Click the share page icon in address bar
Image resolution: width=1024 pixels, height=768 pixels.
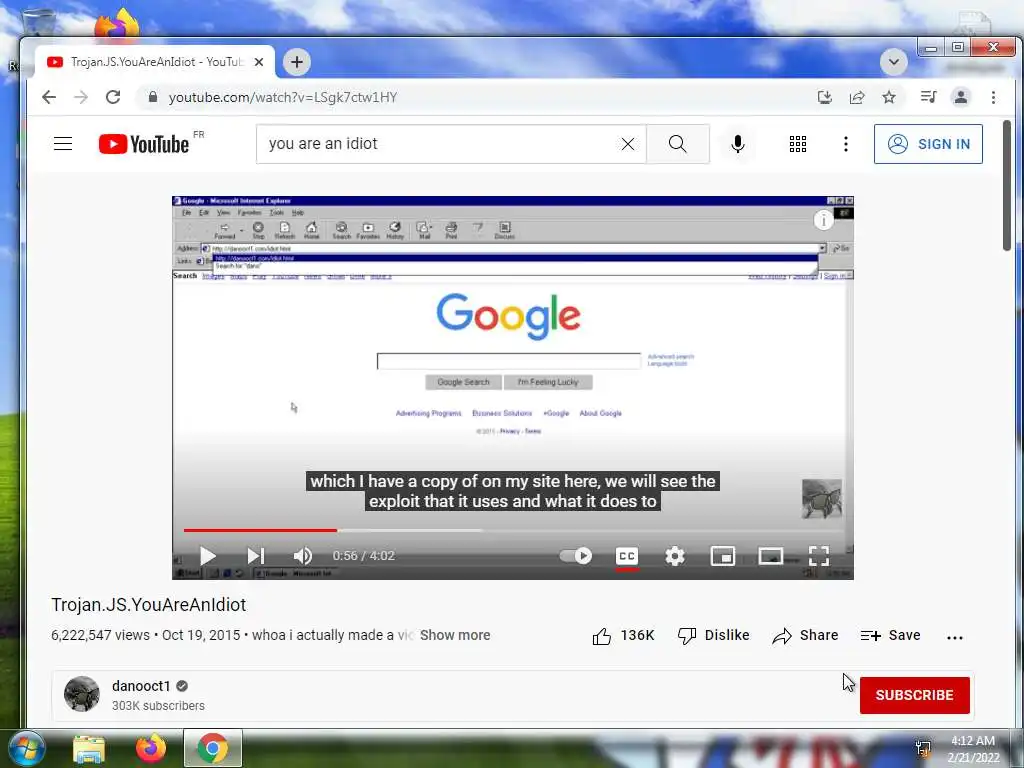[857, 97]
